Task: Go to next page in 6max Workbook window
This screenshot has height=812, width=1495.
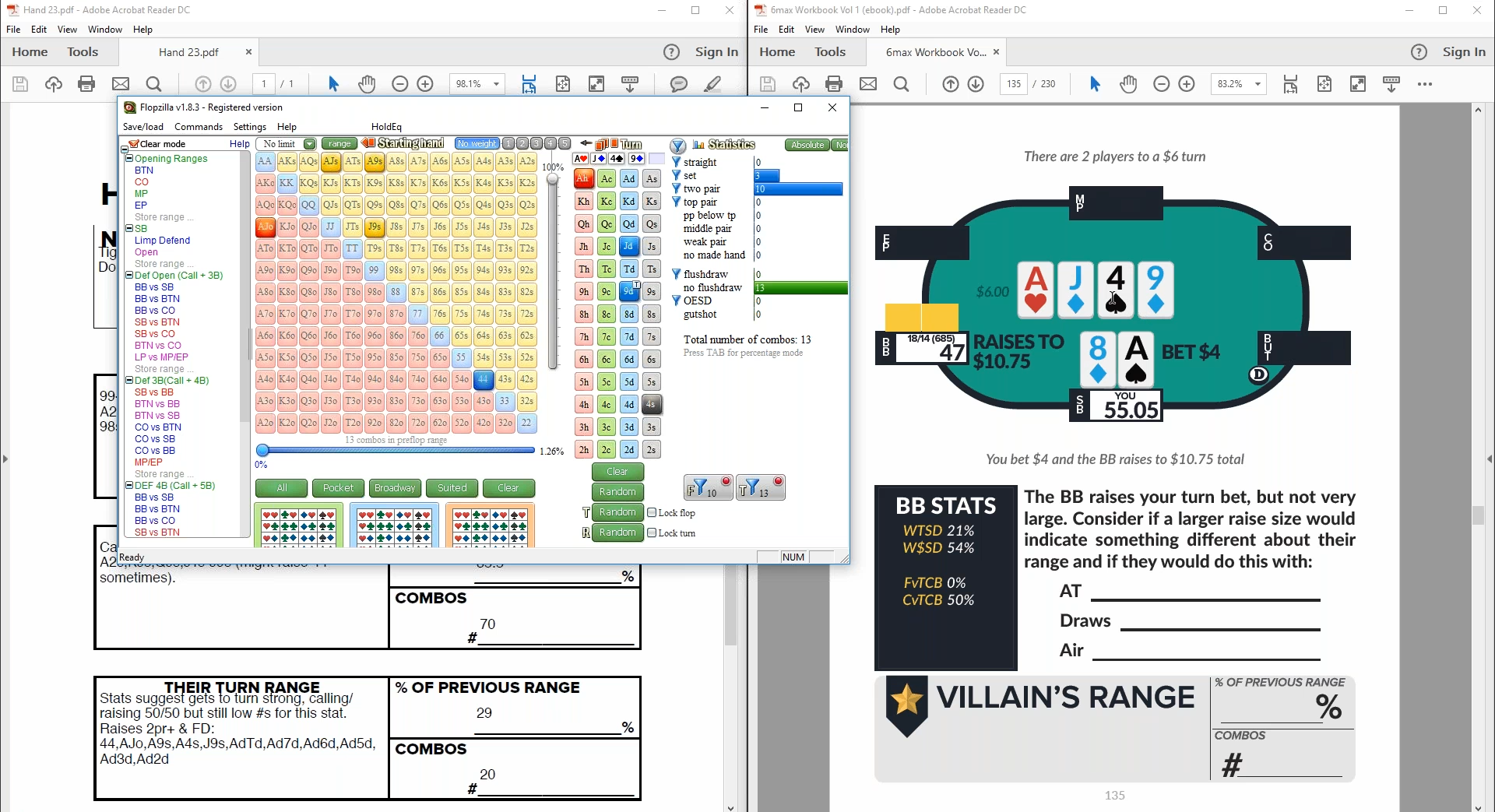Action: pyautogui.click(x=976, y=84)
